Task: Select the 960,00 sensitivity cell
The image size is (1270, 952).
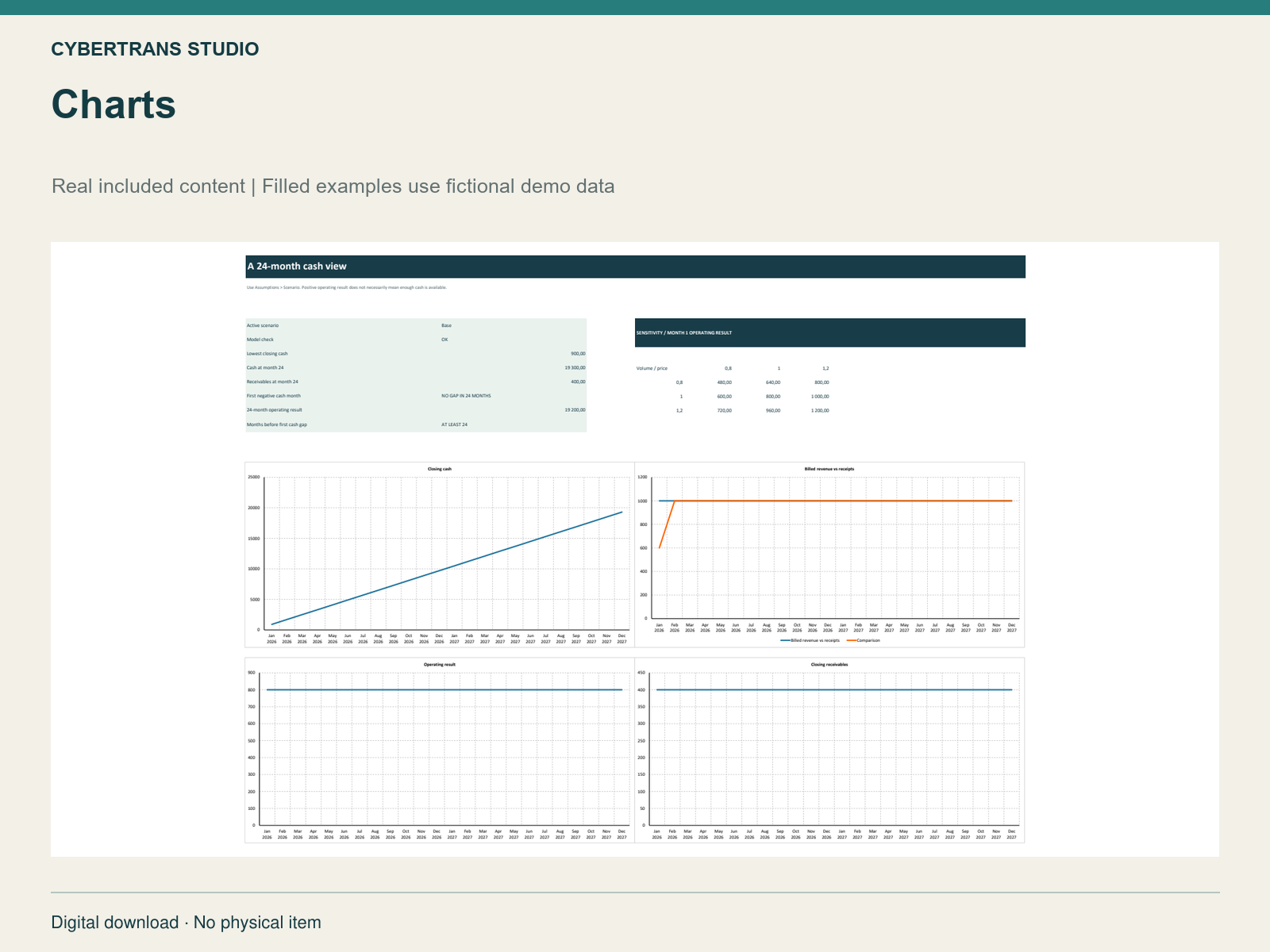Action: point(772,411)
